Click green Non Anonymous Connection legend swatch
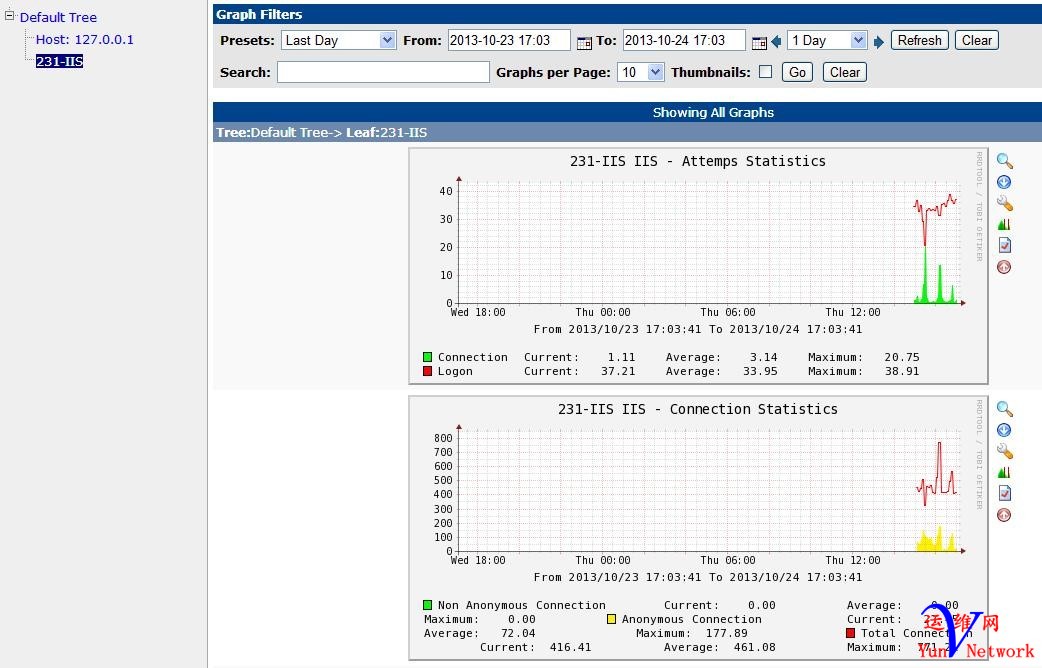Image resolution: width=1042 pixels, height=668 pixels. (x=427, y=605)
